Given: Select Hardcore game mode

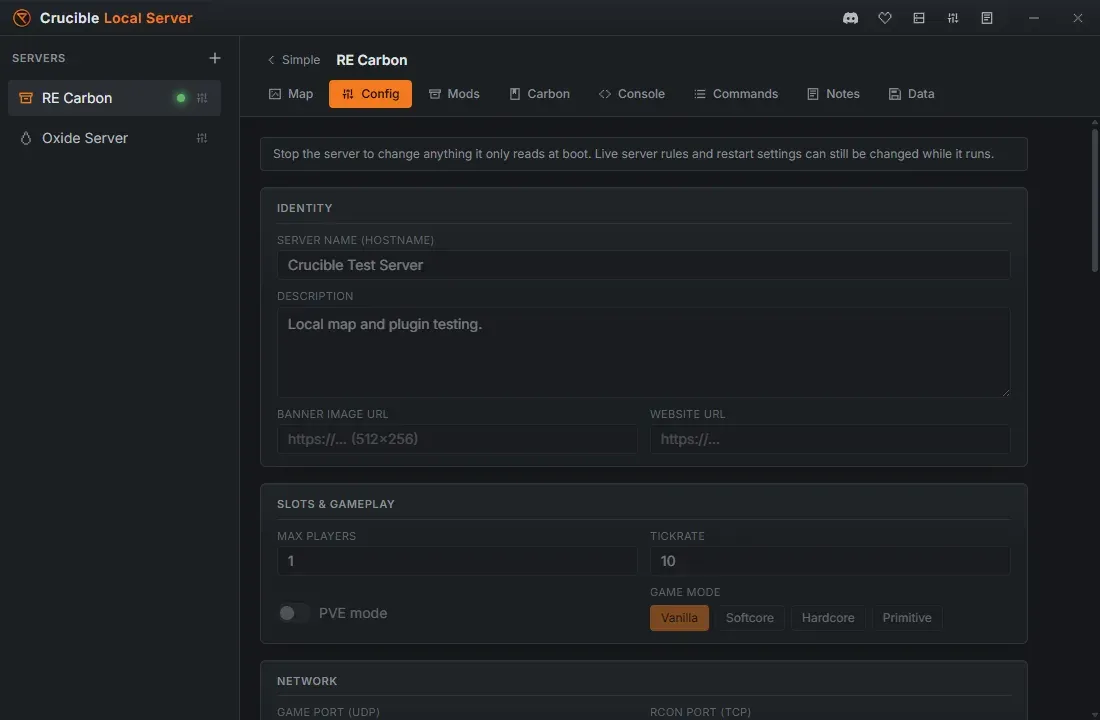Looking at the screenshot, I should 828,618.
